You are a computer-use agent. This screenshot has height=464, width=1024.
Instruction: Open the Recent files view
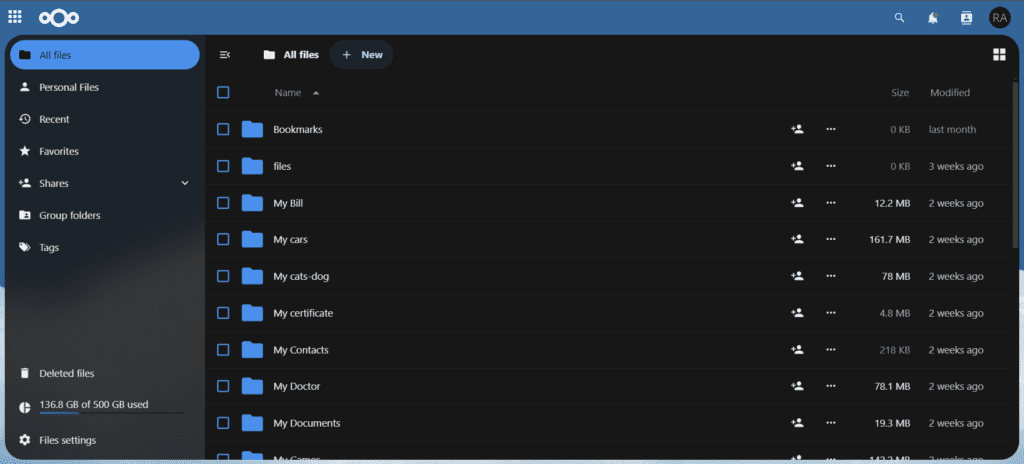[x=104, y=119]
